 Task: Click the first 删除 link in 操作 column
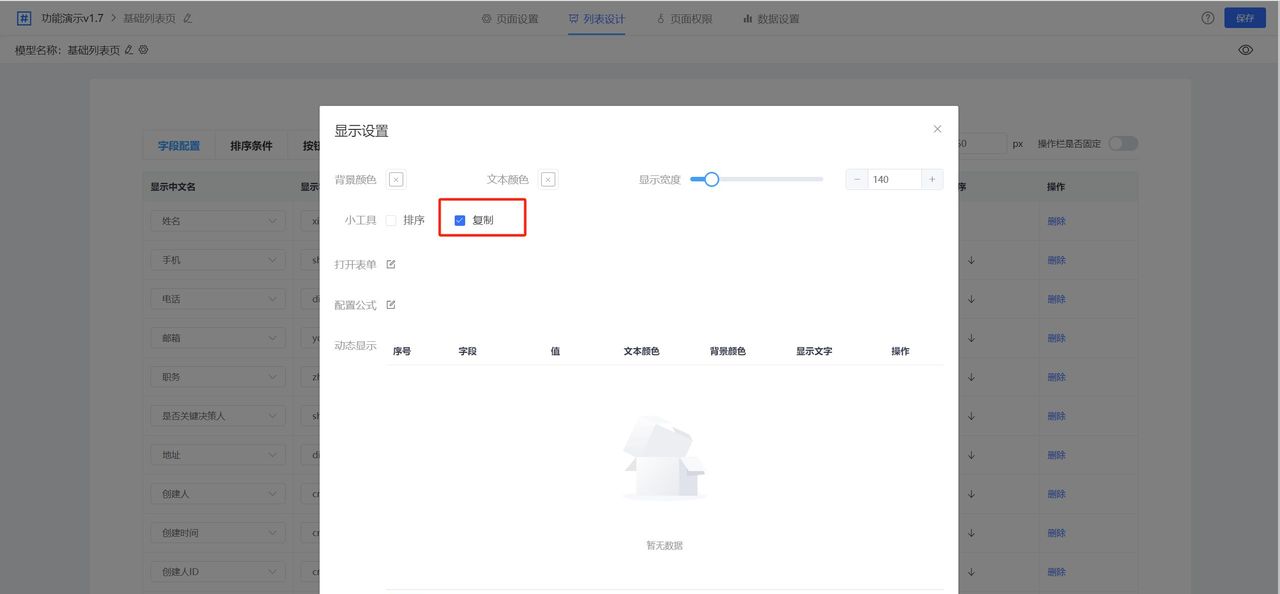[x=1056, y=220]
